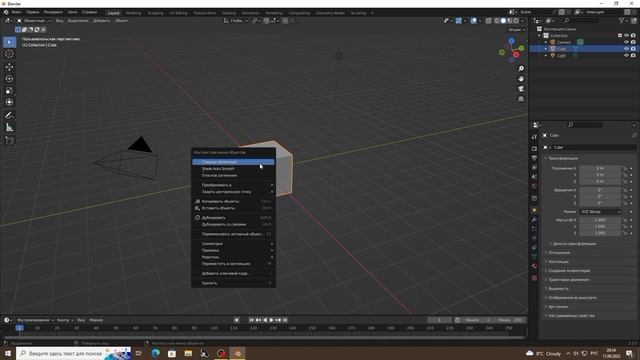Open the Файл menu
Image resolution: width=640 pixels, height=360 pixels.
[x=16, y=12]
